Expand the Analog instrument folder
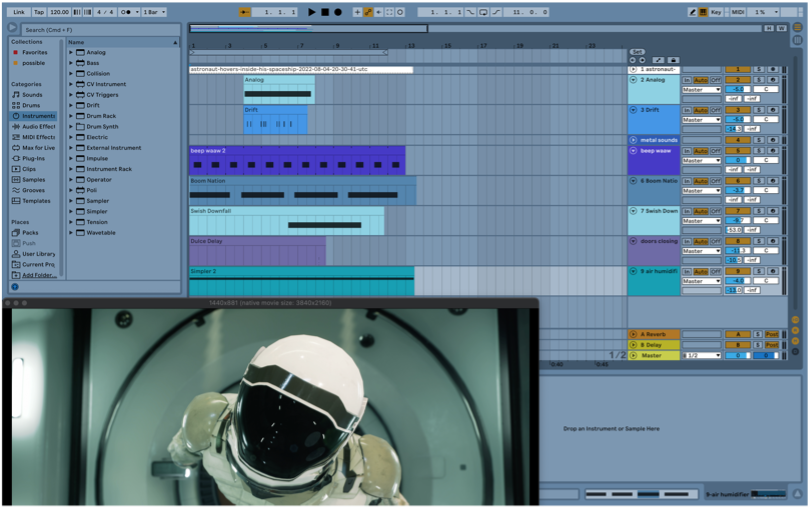812x510 pixels. coord(71,52)
